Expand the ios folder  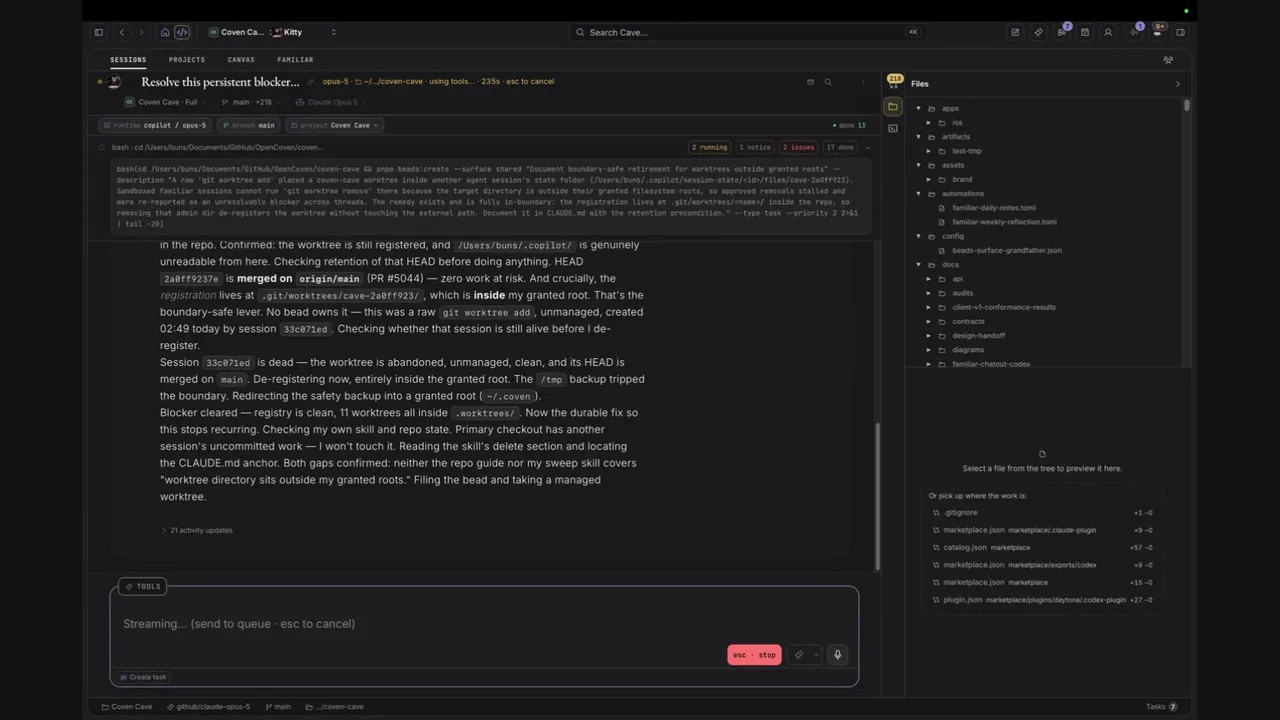tap(928, 123)
